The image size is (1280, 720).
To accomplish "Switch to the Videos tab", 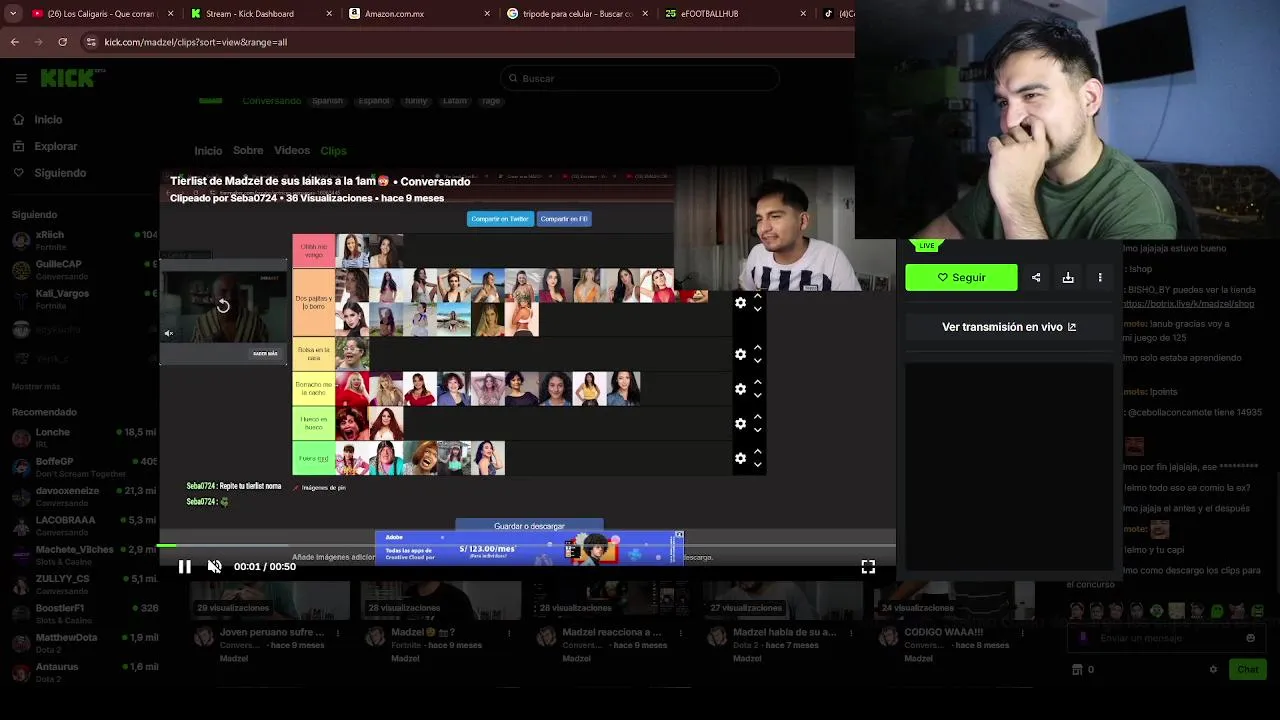I will 292,151.
